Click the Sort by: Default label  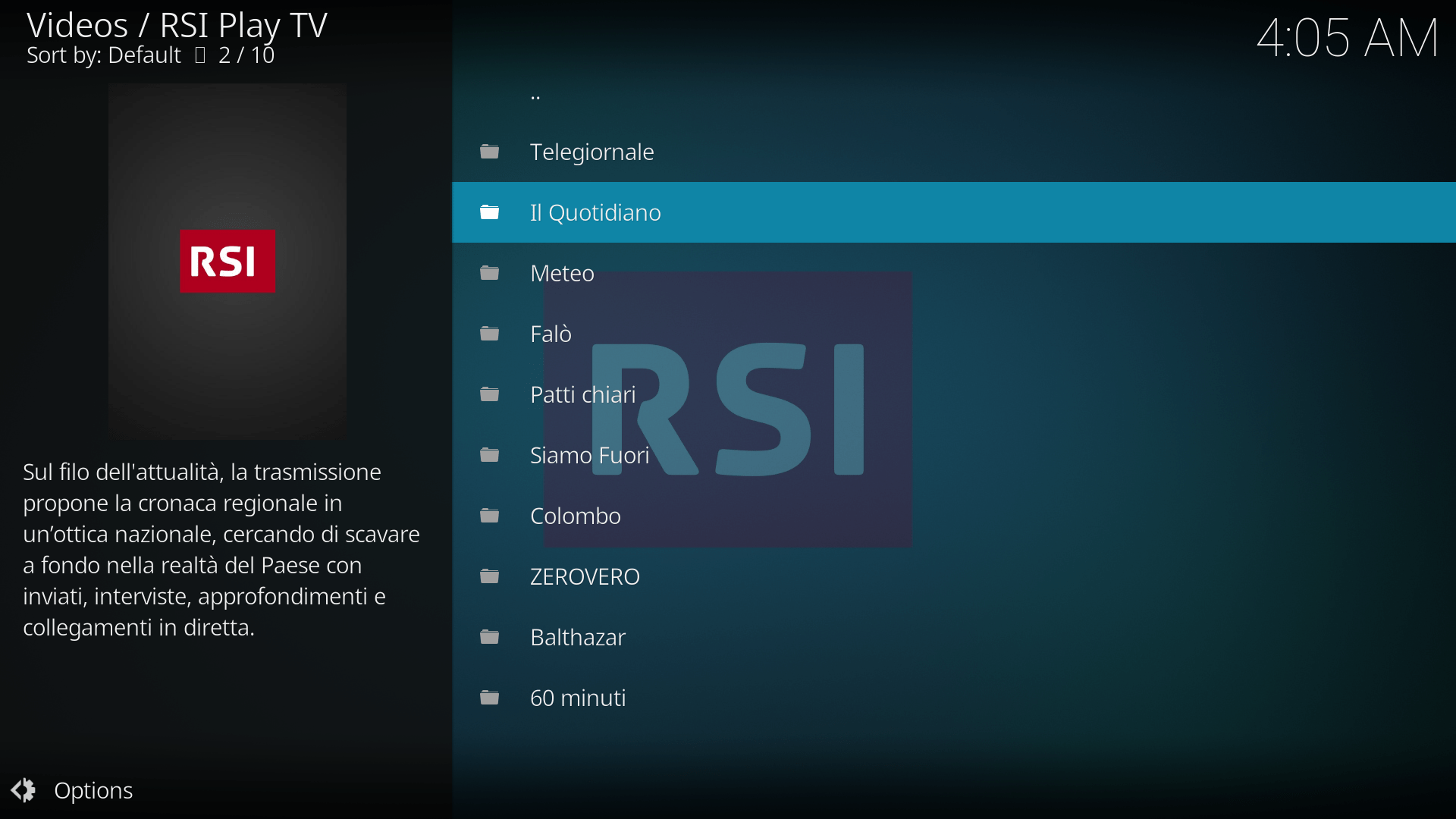(104, 55)
